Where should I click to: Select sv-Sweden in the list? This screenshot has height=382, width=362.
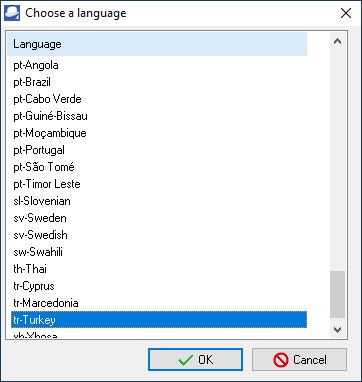pyautogui.click(x=159, y=218)
